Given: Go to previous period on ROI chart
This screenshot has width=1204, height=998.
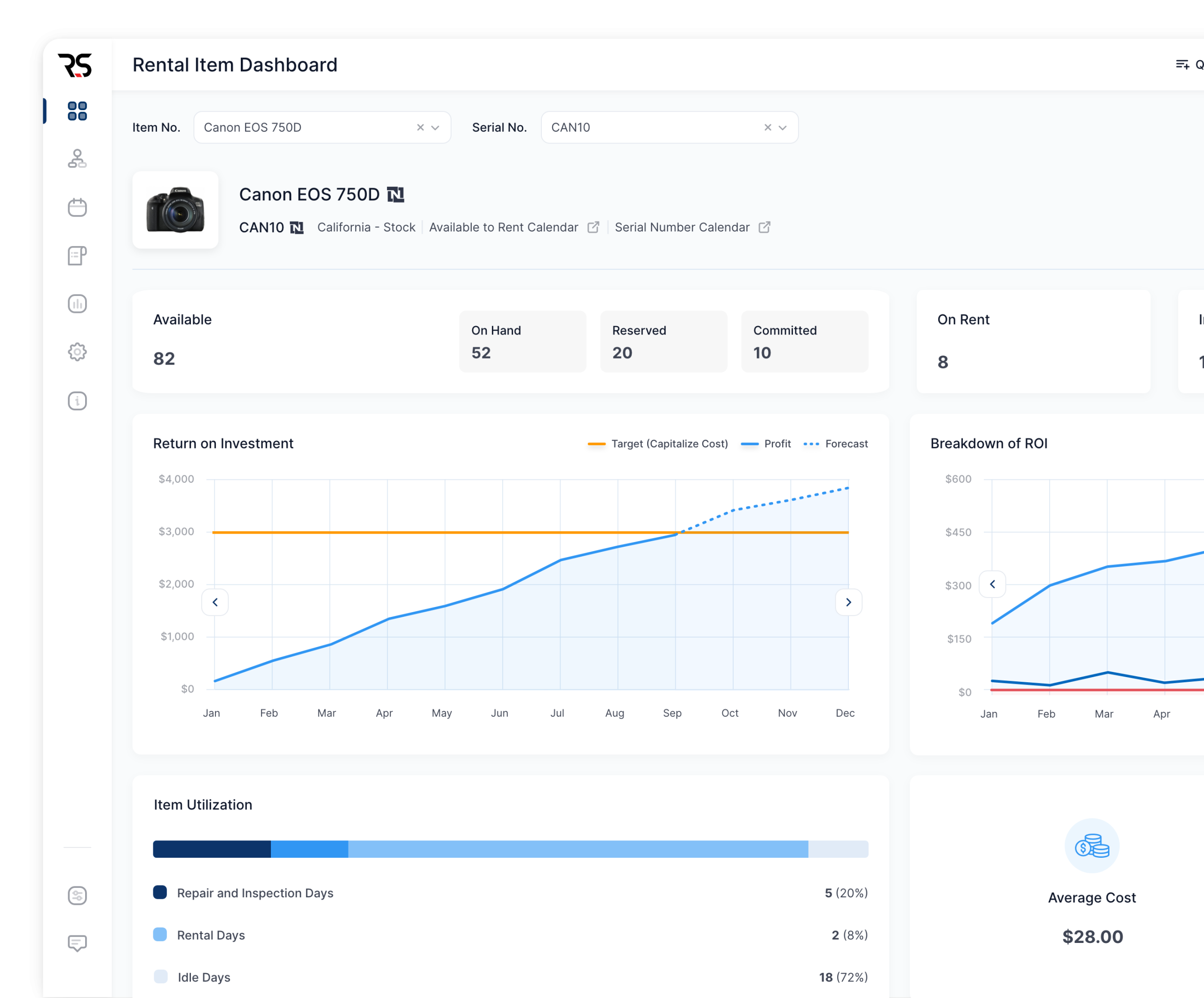Looking at the screenshot, I should 215,602.
